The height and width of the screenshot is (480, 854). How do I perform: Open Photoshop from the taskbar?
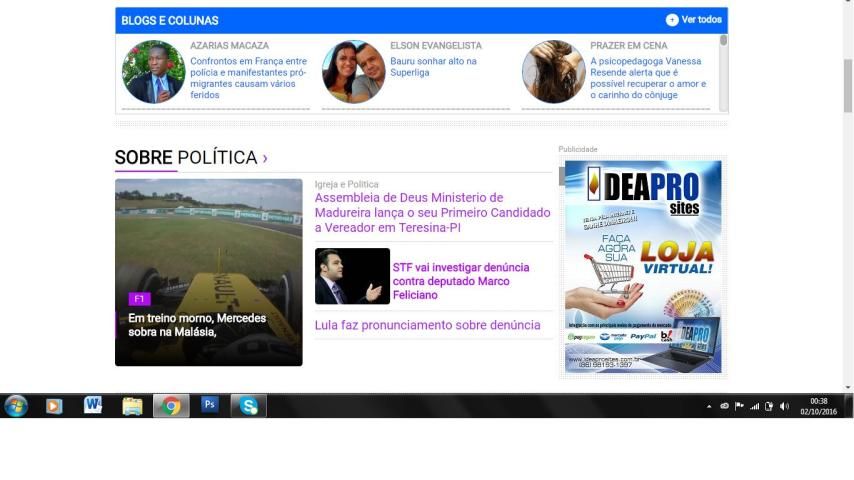click(x=210, y=405)
